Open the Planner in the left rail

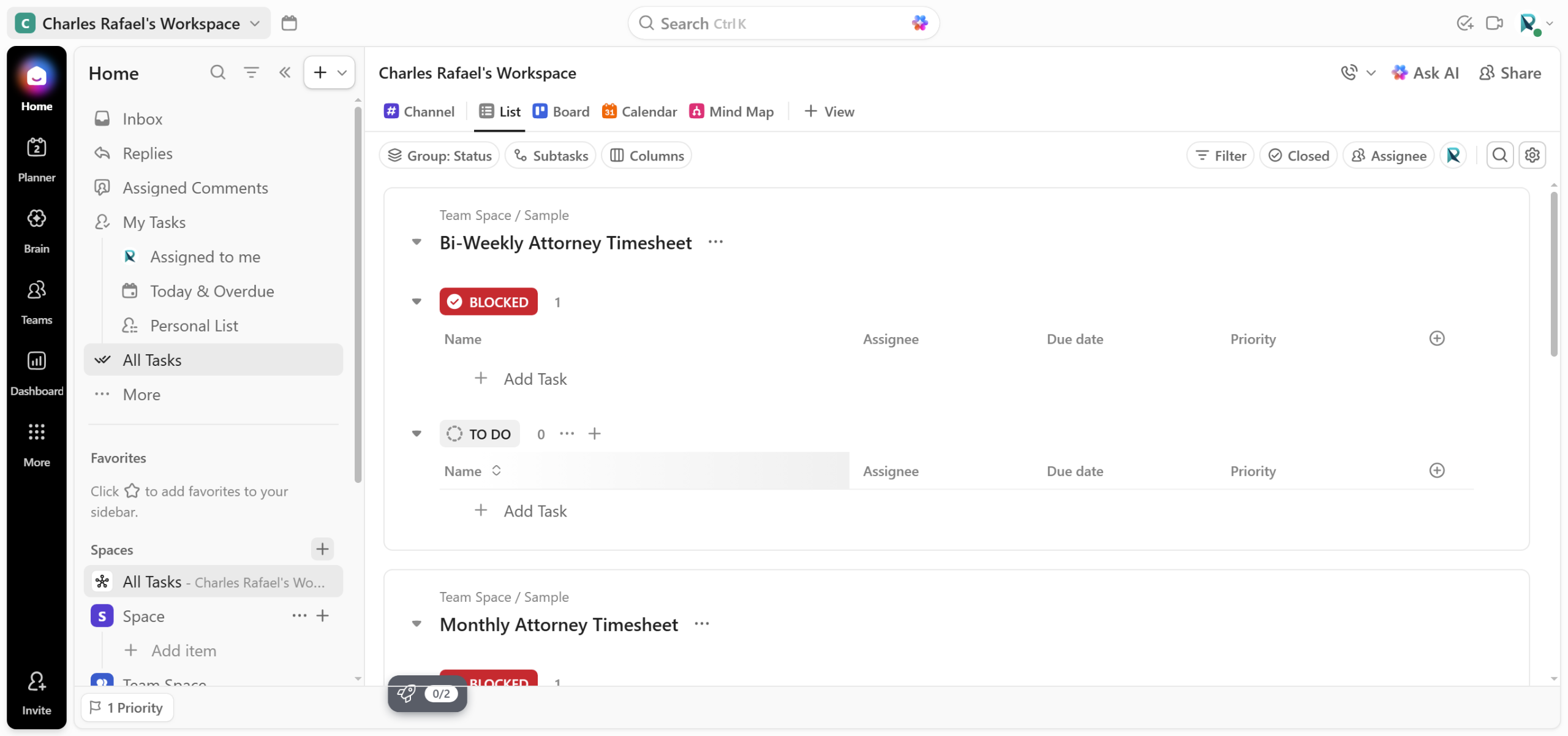pos(36,159)
